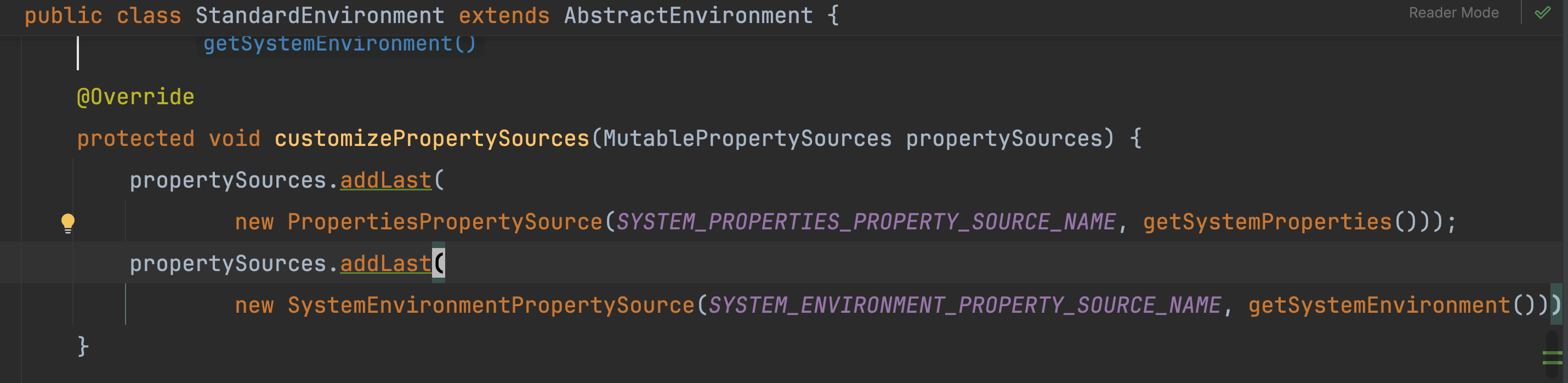Toggle Reader Mode in the editor

point(1453,13)
